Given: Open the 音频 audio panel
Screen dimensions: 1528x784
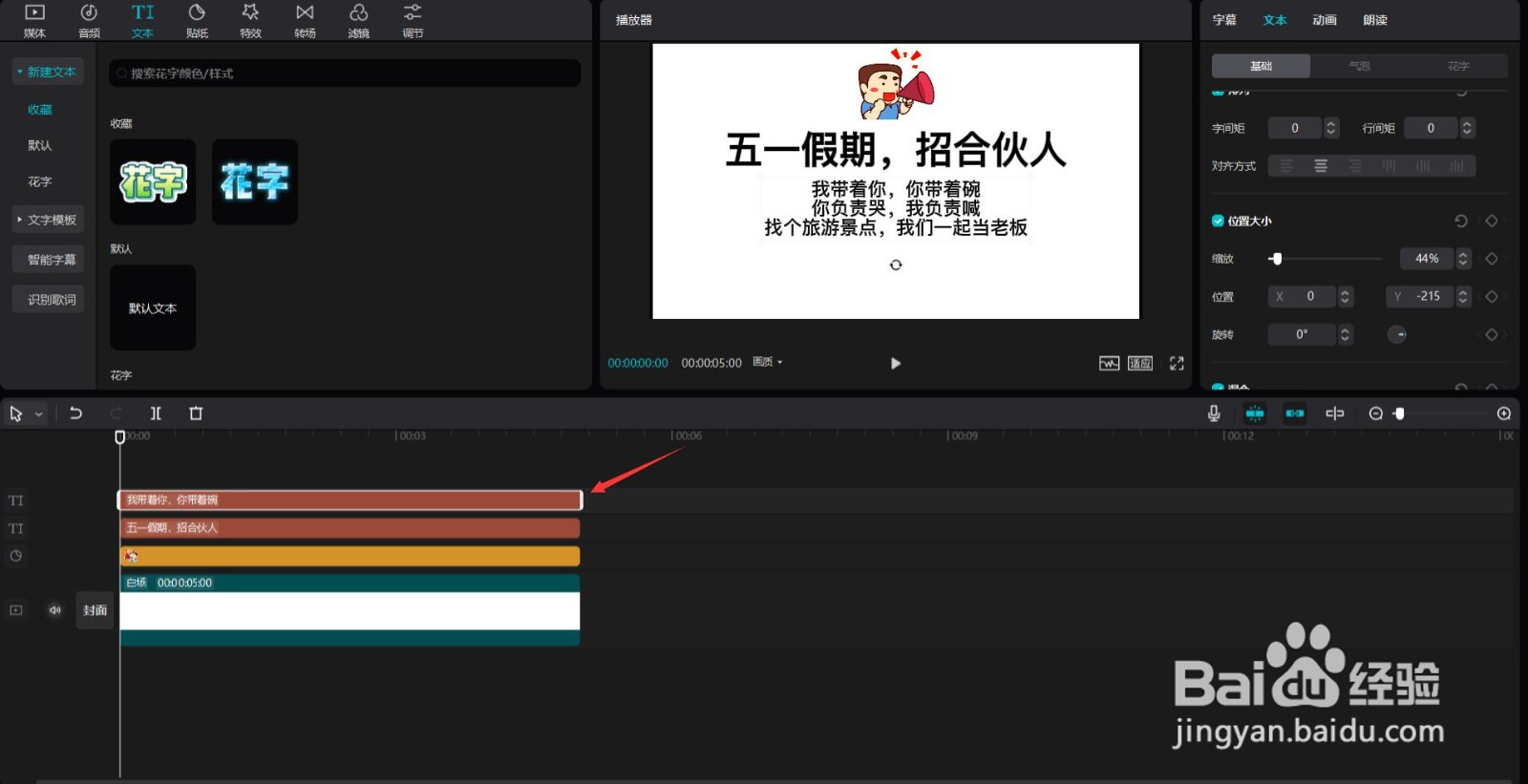Looking at the screenshot, I should click(89, 21).
